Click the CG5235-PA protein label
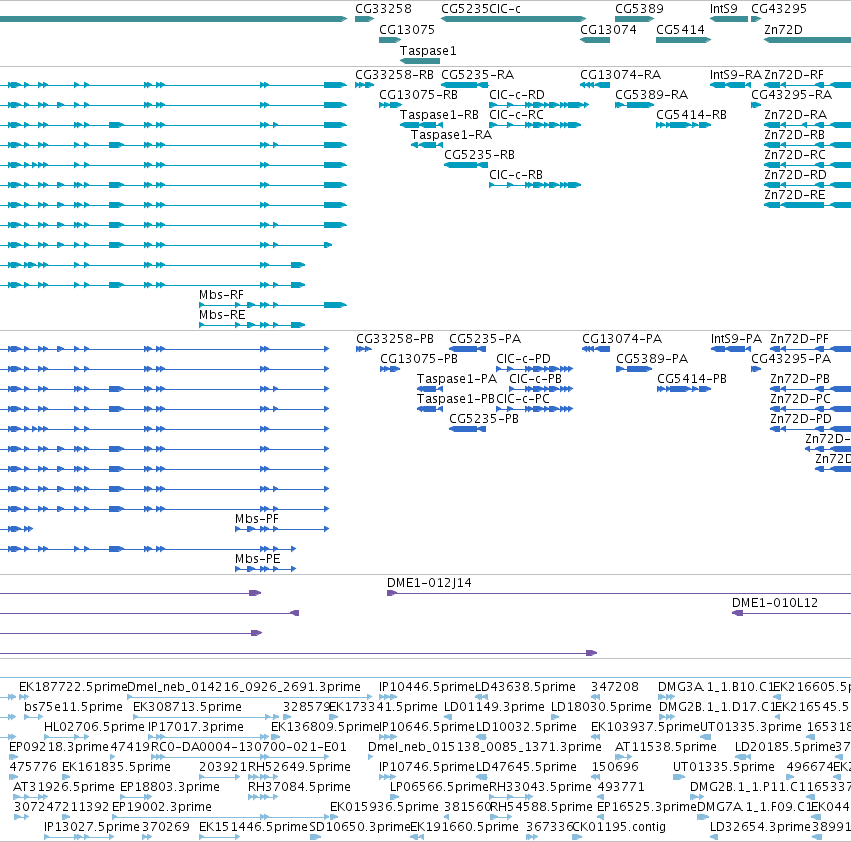Image resolution: width=851 pixels, height=842 pixels. tap(485, 339)
